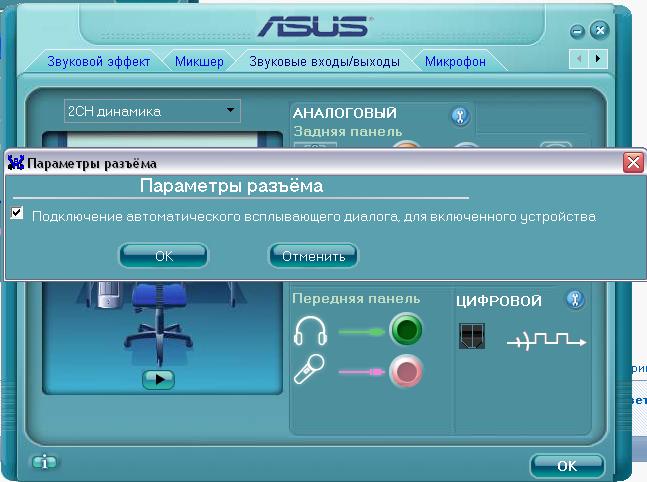Click the Отменить button
Viewport: 647px width, 482px height.
(x=314, y=256)
